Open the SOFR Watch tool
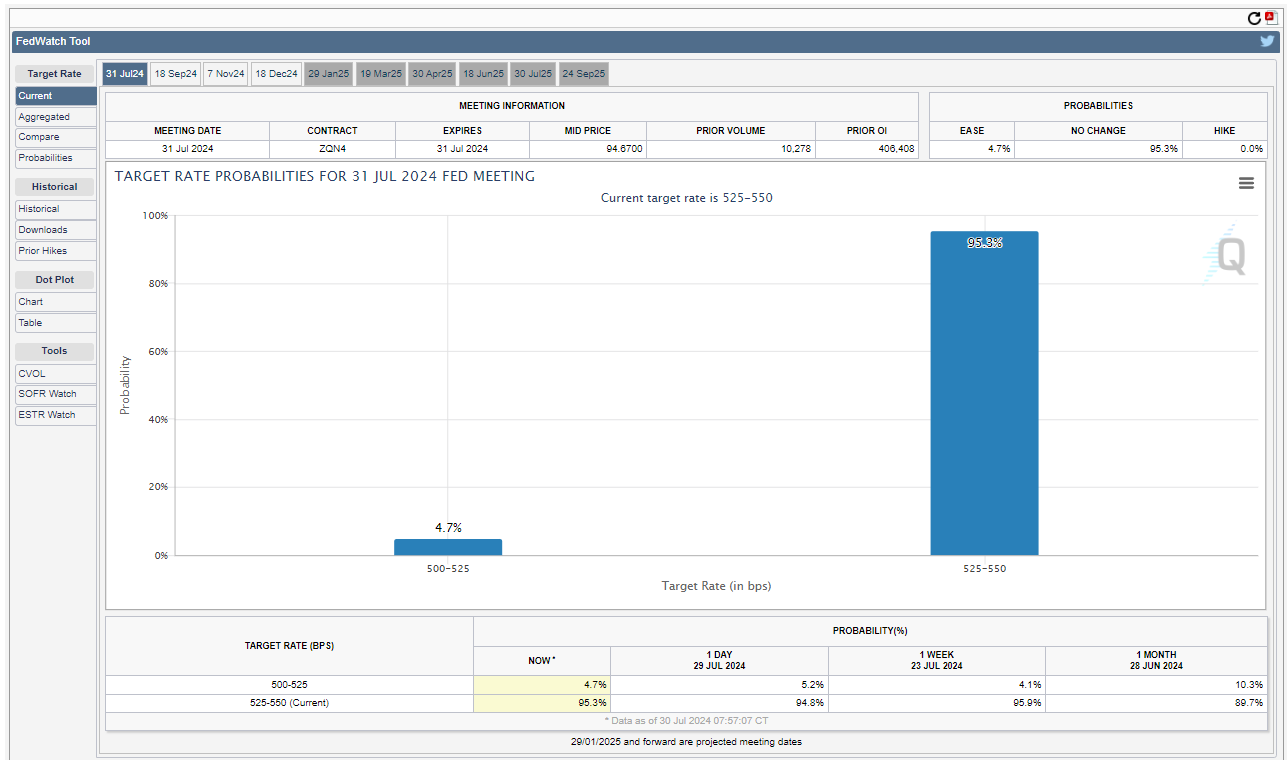 pos(56,394)
